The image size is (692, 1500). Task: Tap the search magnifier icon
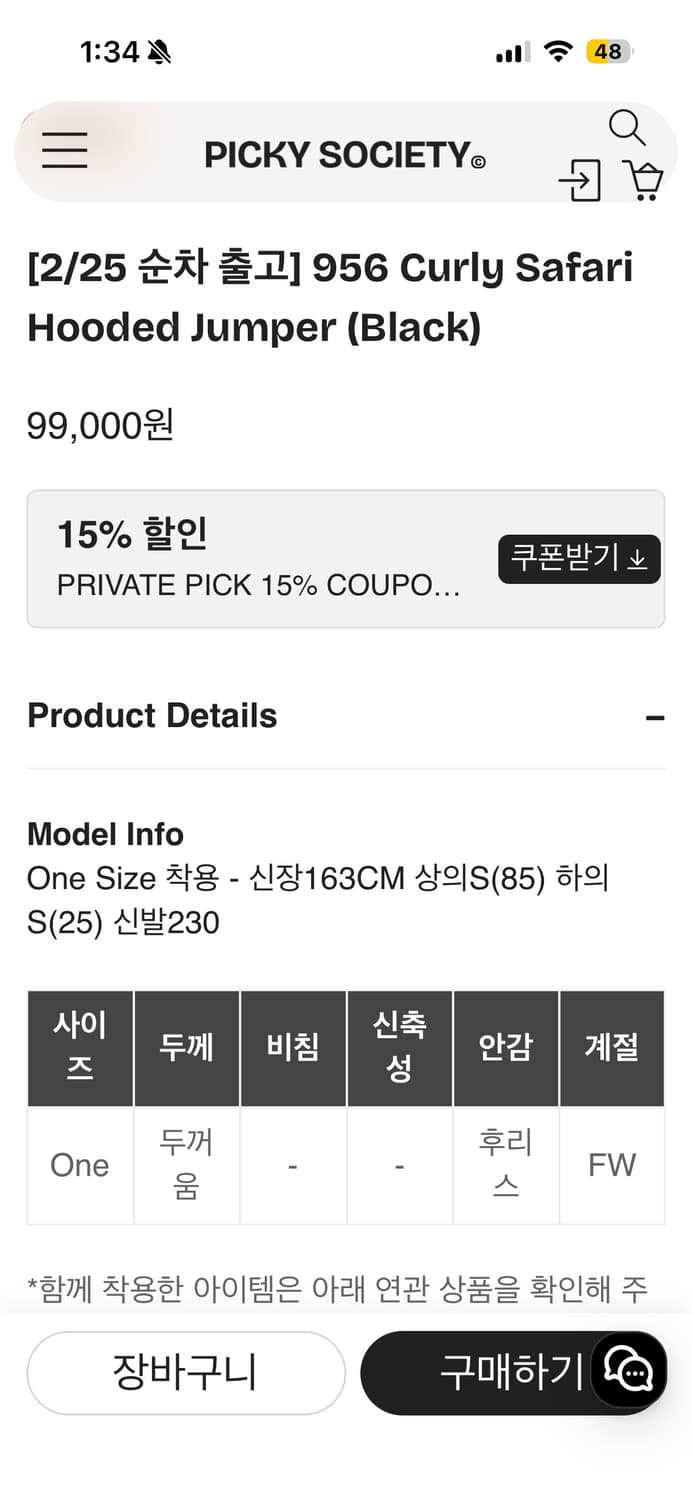point(628,127)
